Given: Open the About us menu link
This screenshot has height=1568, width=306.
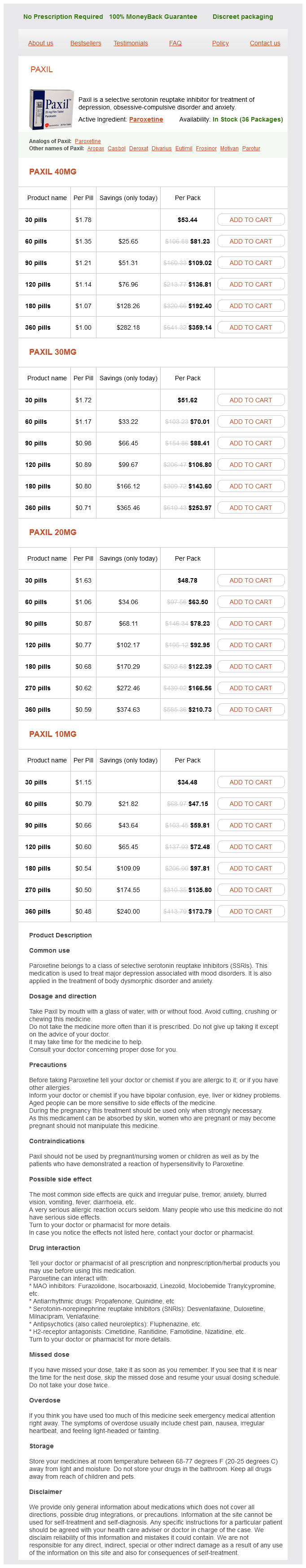Looking at the screenshot, I should click(x=41, y=43).
